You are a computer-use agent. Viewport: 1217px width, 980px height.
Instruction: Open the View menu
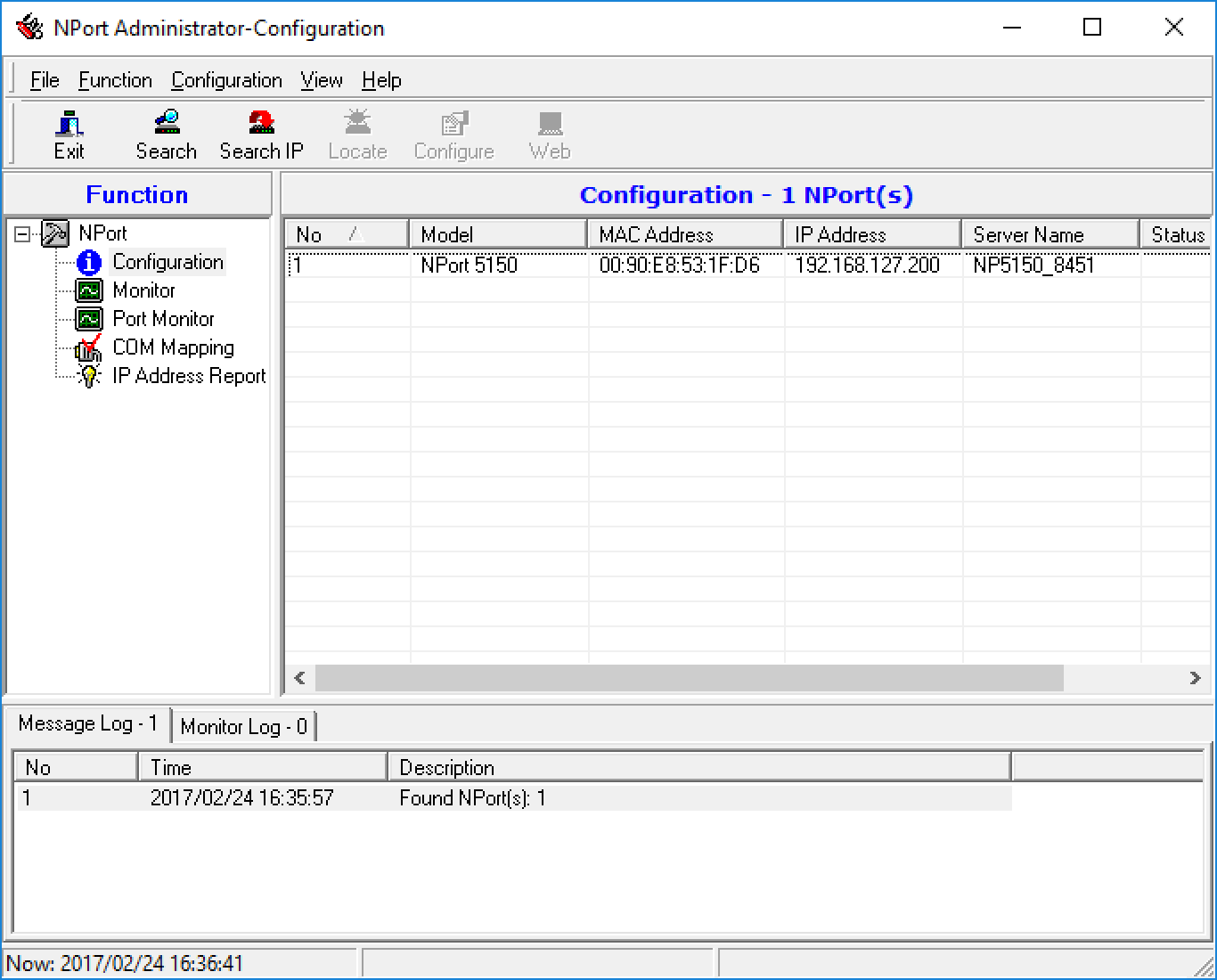coord(322,80)
